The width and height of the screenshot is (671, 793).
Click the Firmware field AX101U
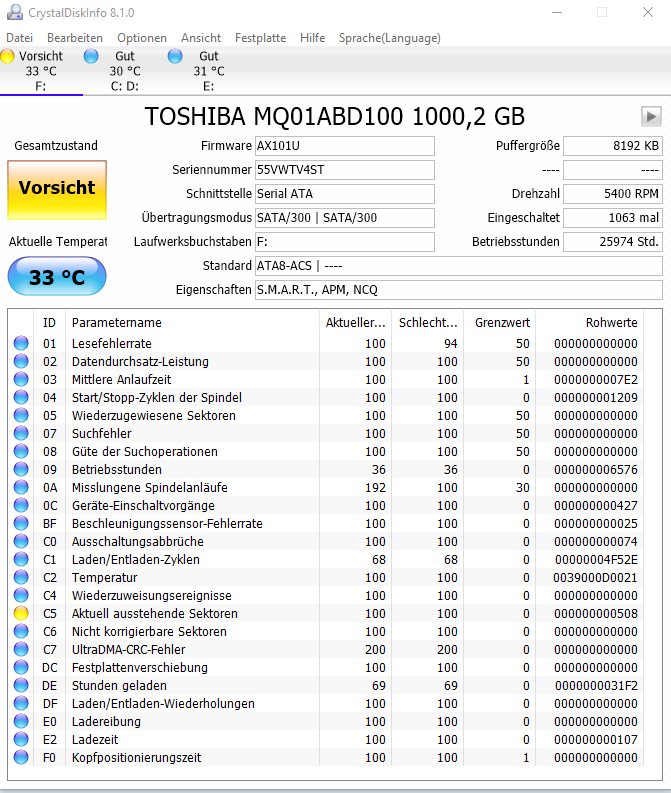(345, 146)
